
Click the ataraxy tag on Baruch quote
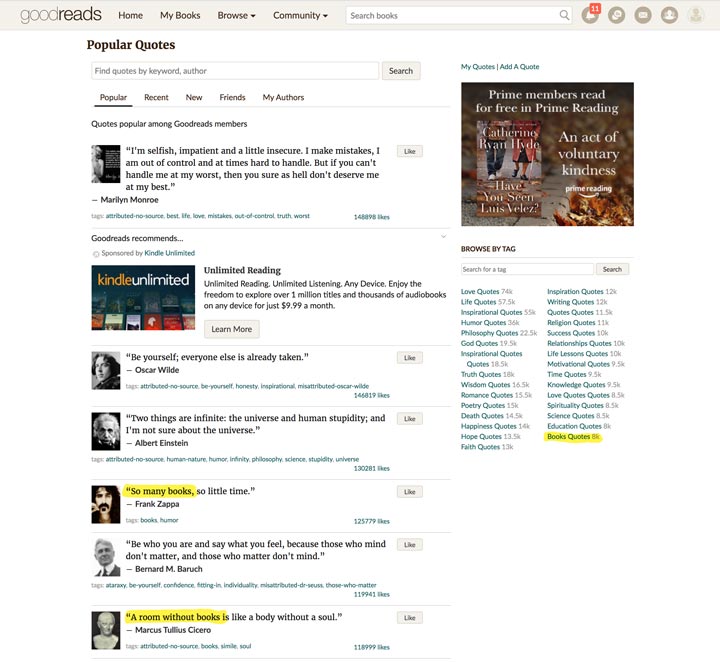[x=116, y=585]
